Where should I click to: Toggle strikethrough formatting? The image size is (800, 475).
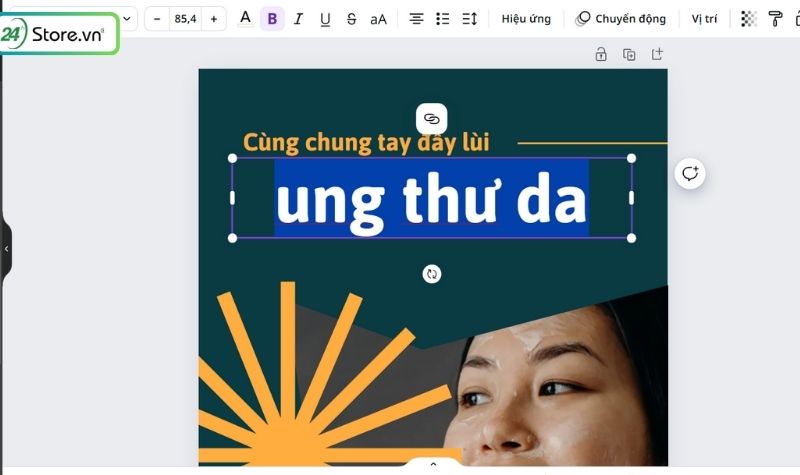click(x=352, y=19)
